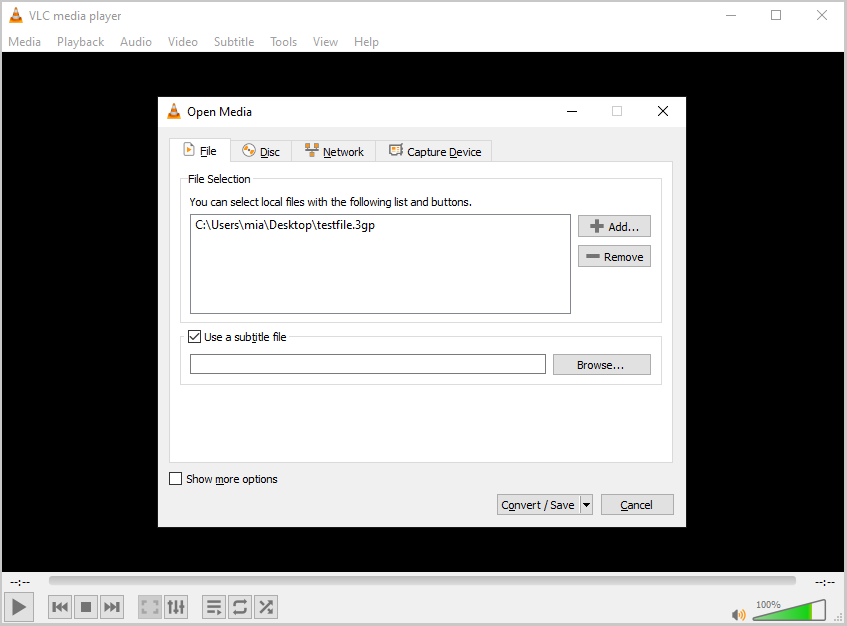The image size is (847, 626).
Task: Select testfile.3gp entry in file list
Action: coord(285,225)
